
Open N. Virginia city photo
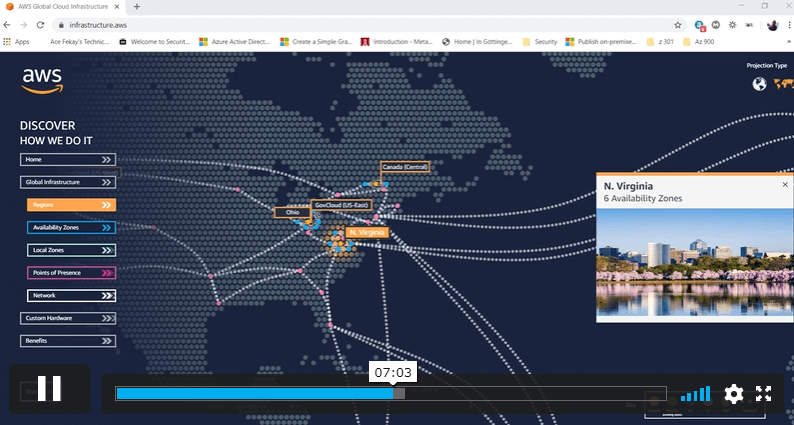point(695,263)
